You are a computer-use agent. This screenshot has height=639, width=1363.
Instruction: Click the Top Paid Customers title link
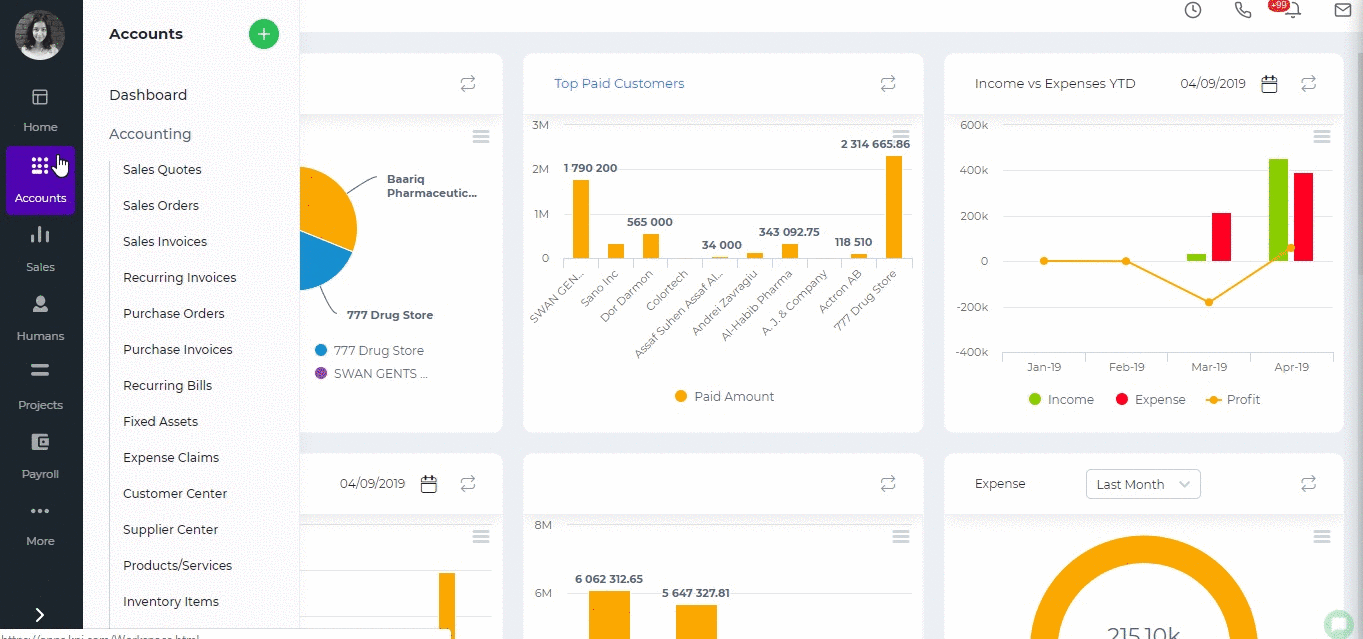coord(620,84)
